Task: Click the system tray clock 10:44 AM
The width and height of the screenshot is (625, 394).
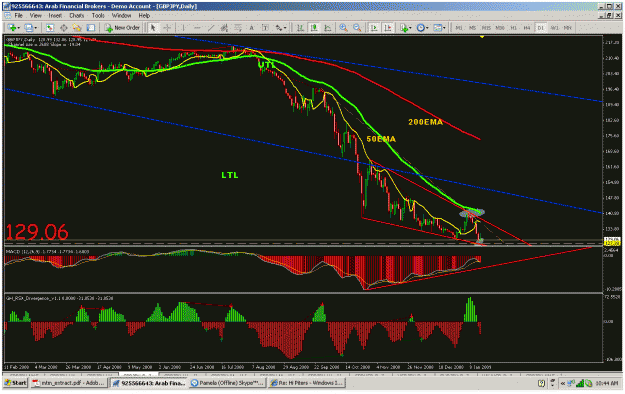Action: pos(607,383)
